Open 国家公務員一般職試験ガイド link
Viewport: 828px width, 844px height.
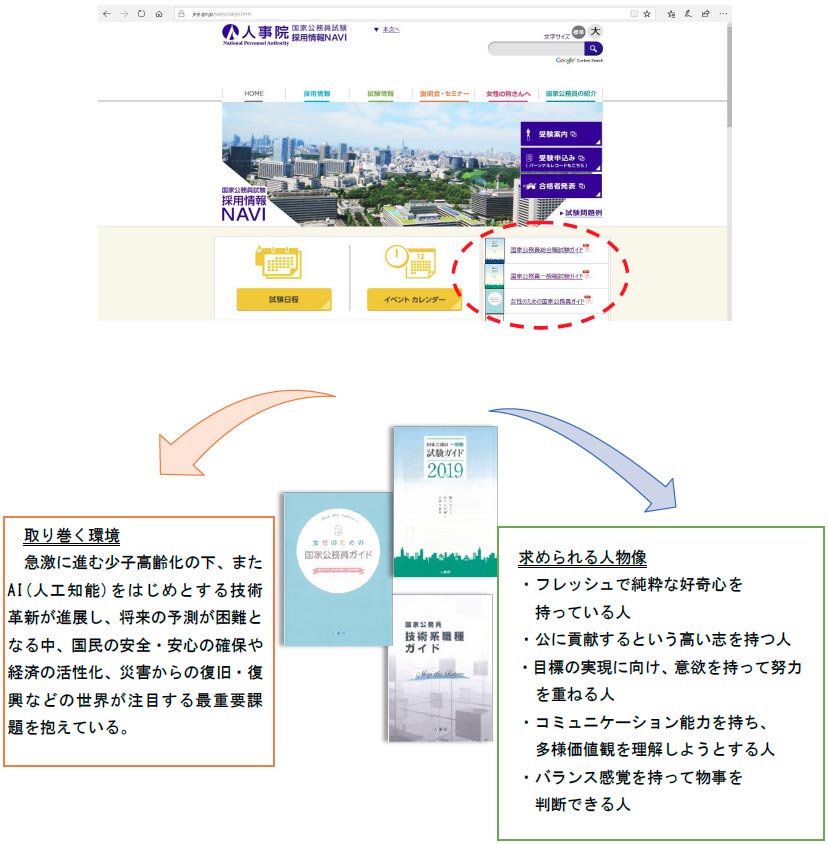[546, 276]
